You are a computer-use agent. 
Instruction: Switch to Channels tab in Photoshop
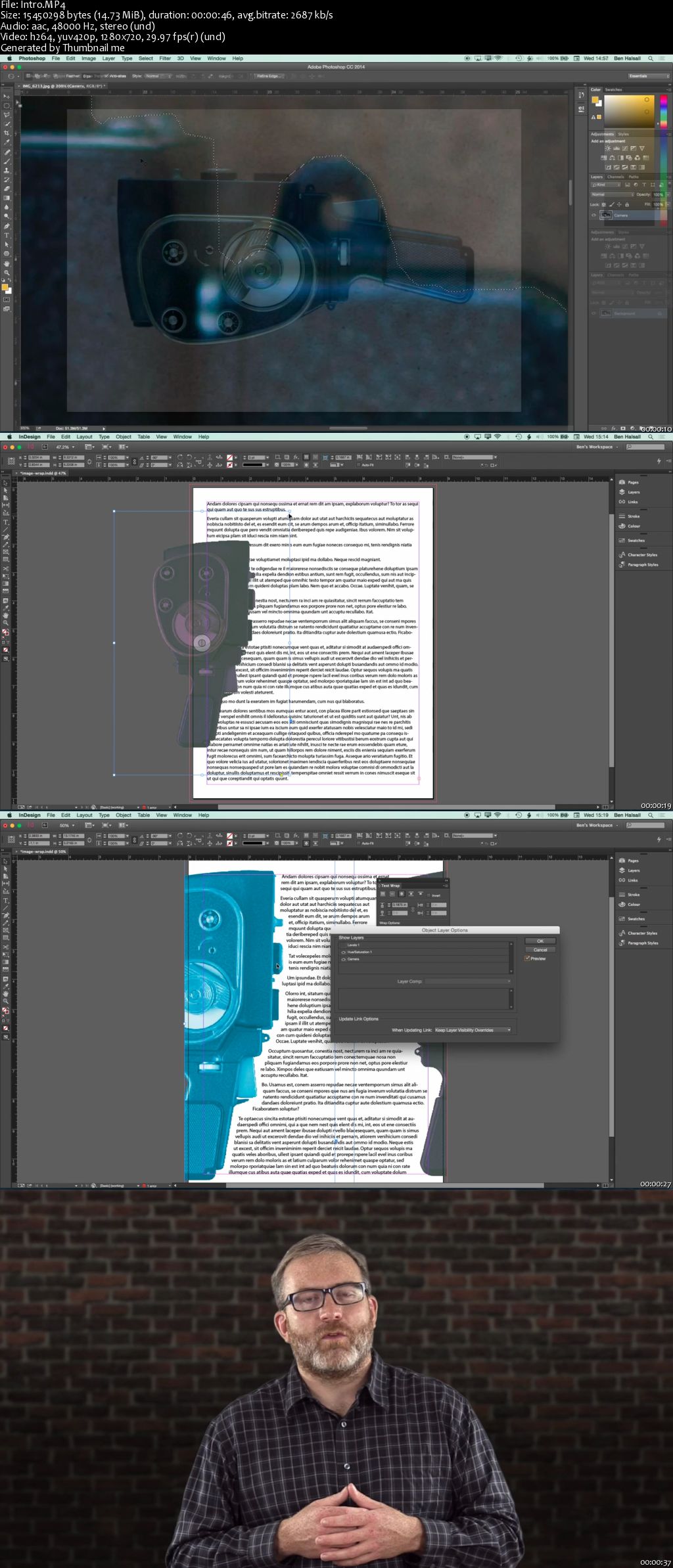pyautogui.click(x=615, y=177)
